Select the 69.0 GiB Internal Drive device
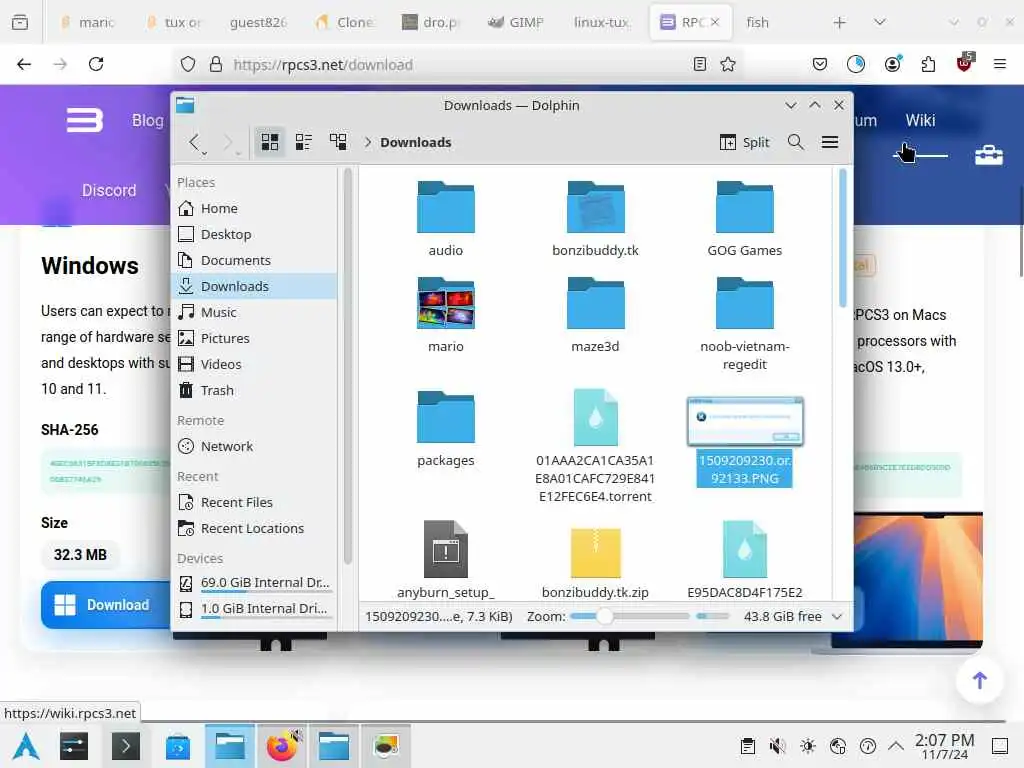Image resolution: width=1024 pixels, height=768 pixels. pos(255,583)
